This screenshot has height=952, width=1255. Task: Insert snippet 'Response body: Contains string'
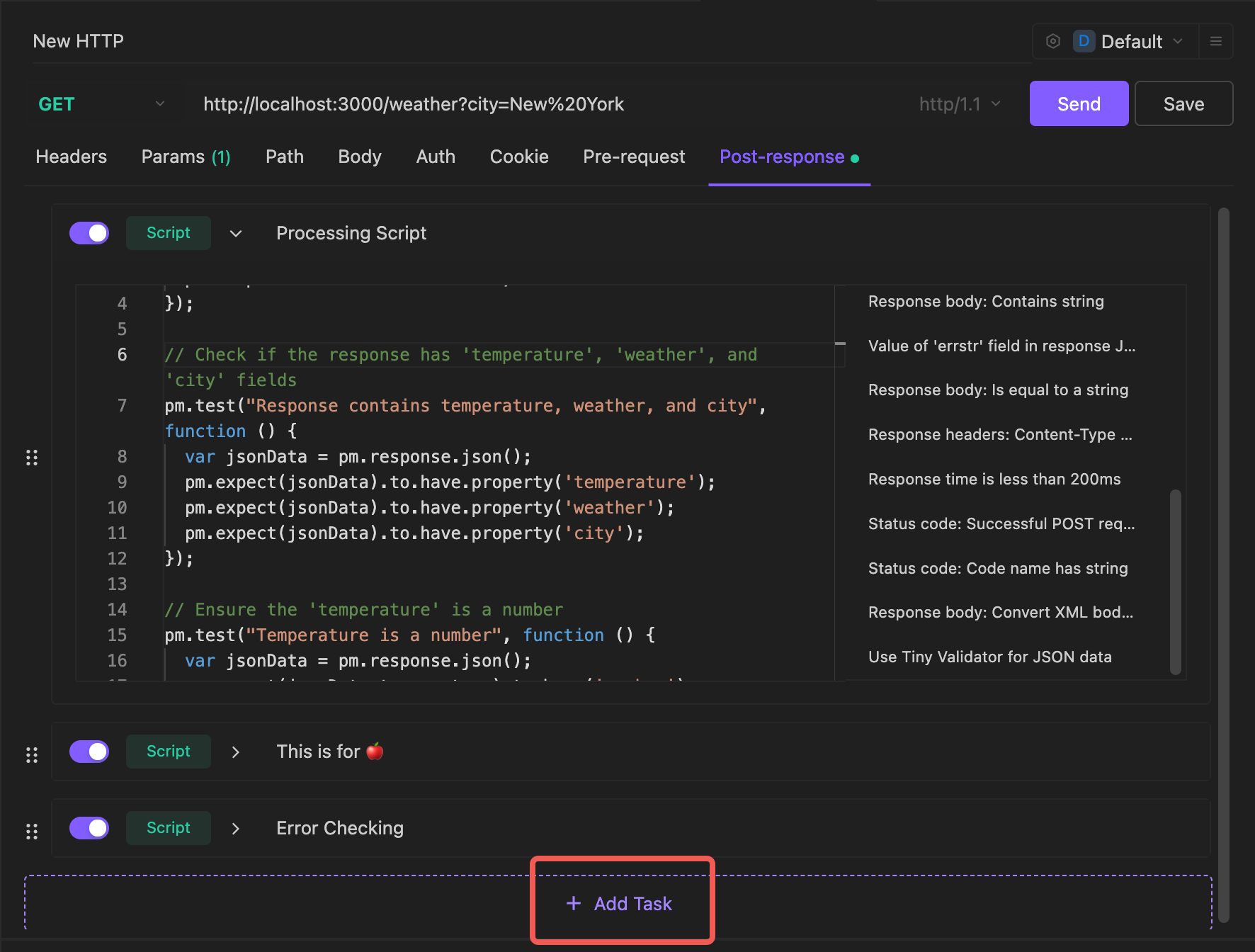(986, 302)
